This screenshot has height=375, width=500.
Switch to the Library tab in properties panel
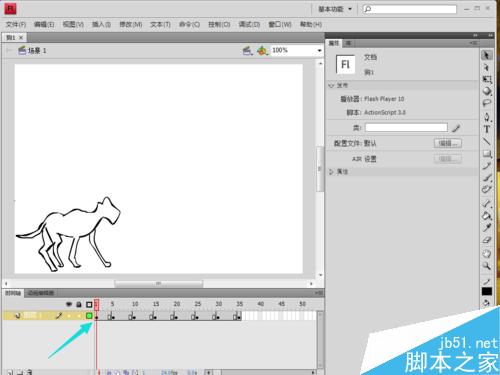point(348,43)
